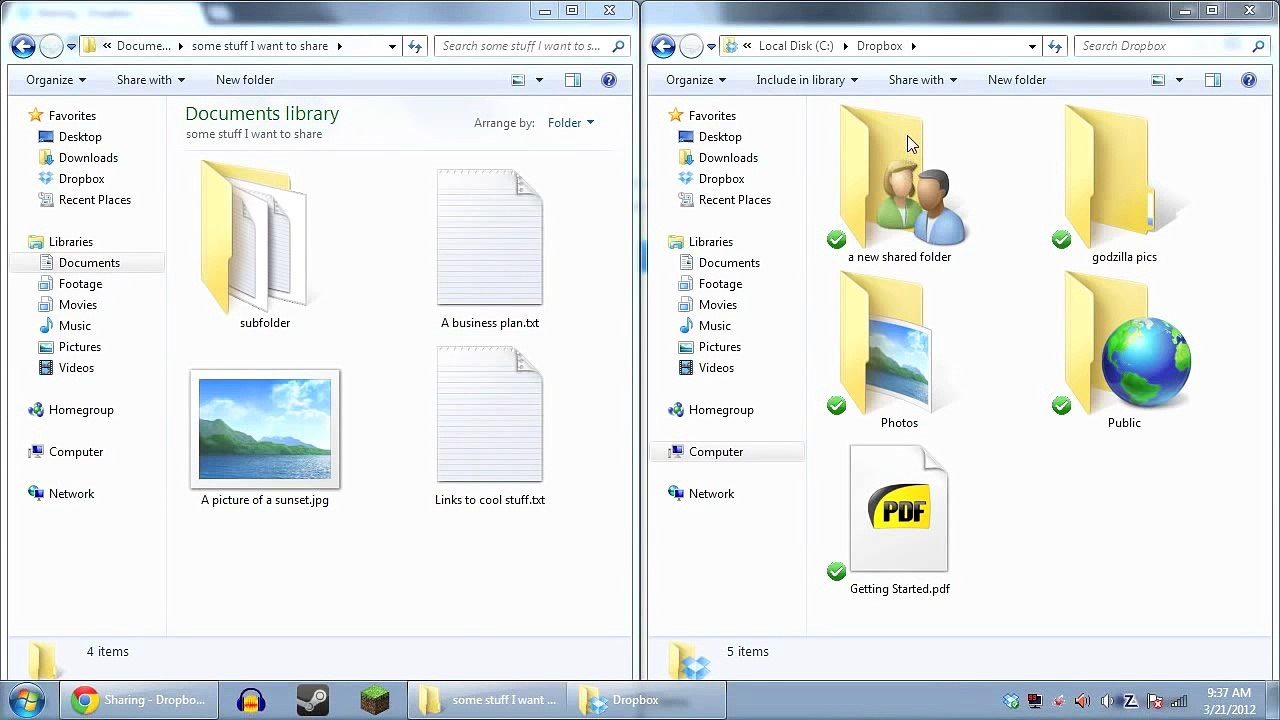This screenshot has width=1280, height=720.
Task: Open view options dropdown in the Dropbox window
Action: [x=1179, y=80]
